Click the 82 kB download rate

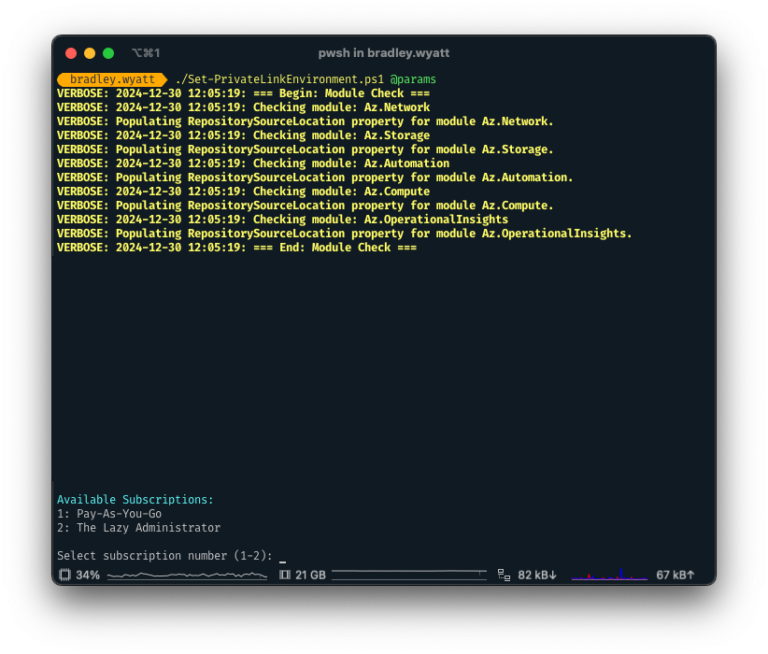pos(537,575)
